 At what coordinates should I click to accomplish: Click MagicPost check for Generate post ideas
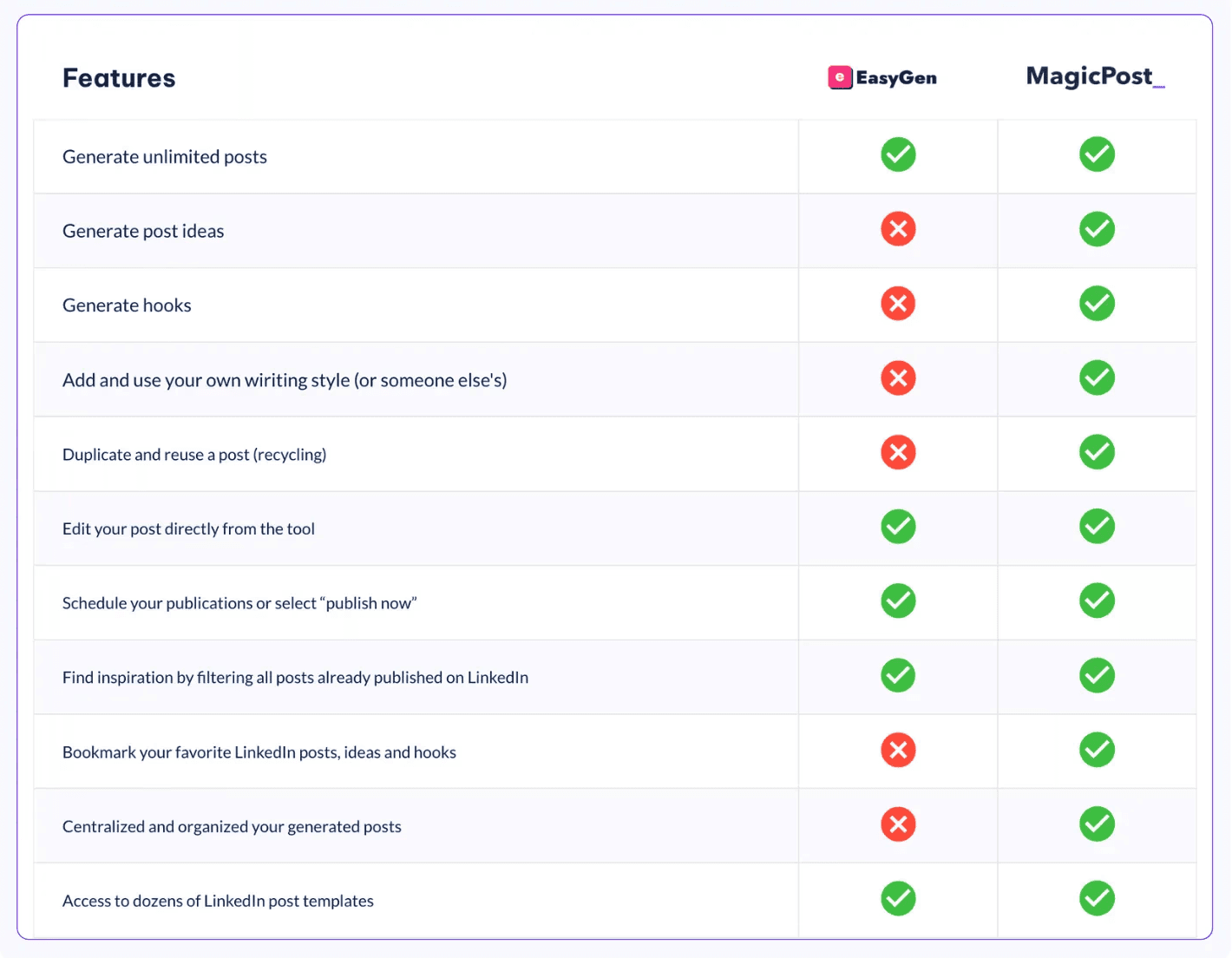click(1097, 229)
